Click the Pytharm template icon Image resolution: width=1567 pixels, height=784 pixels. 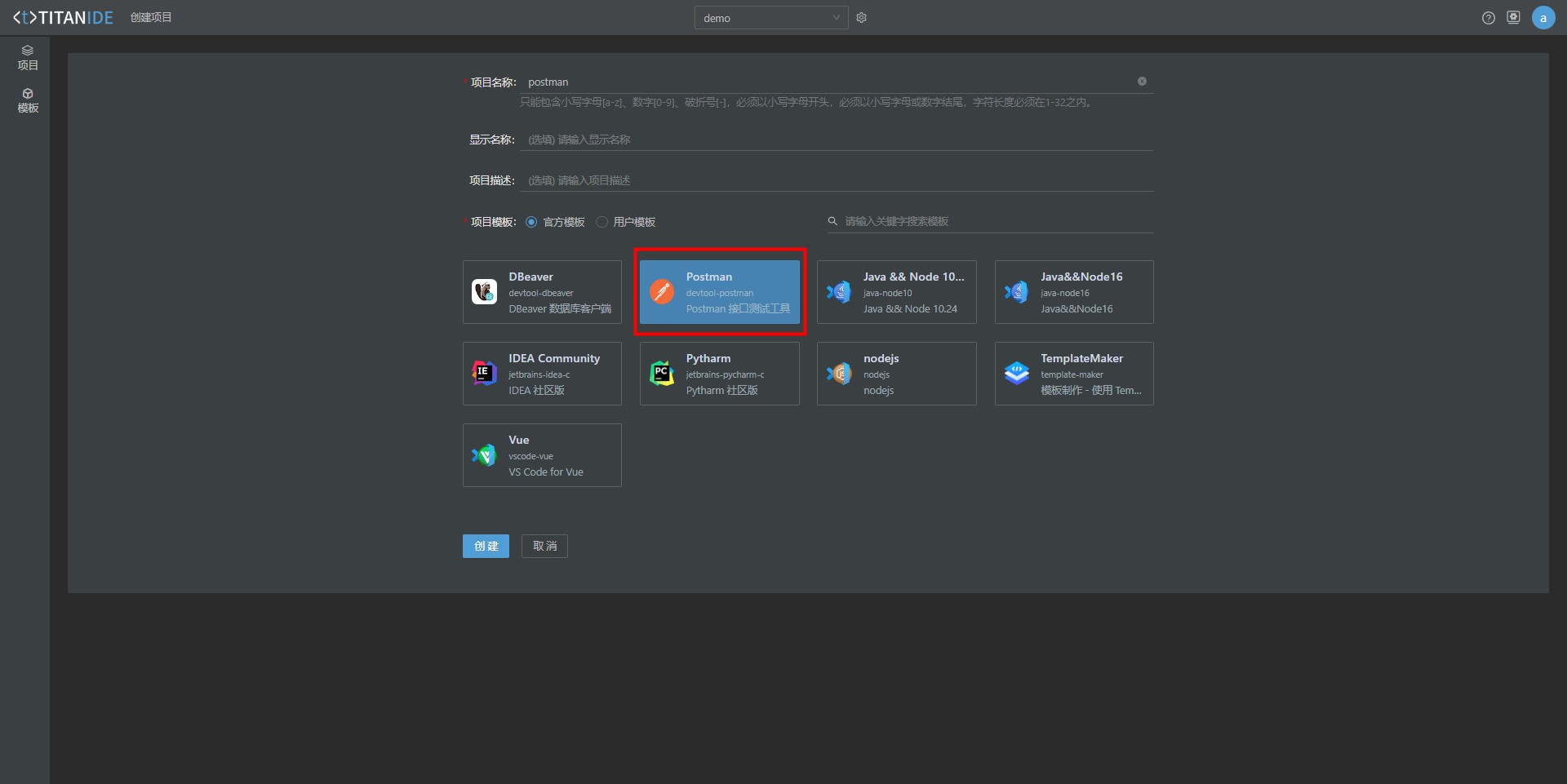[x=662, y=373]
